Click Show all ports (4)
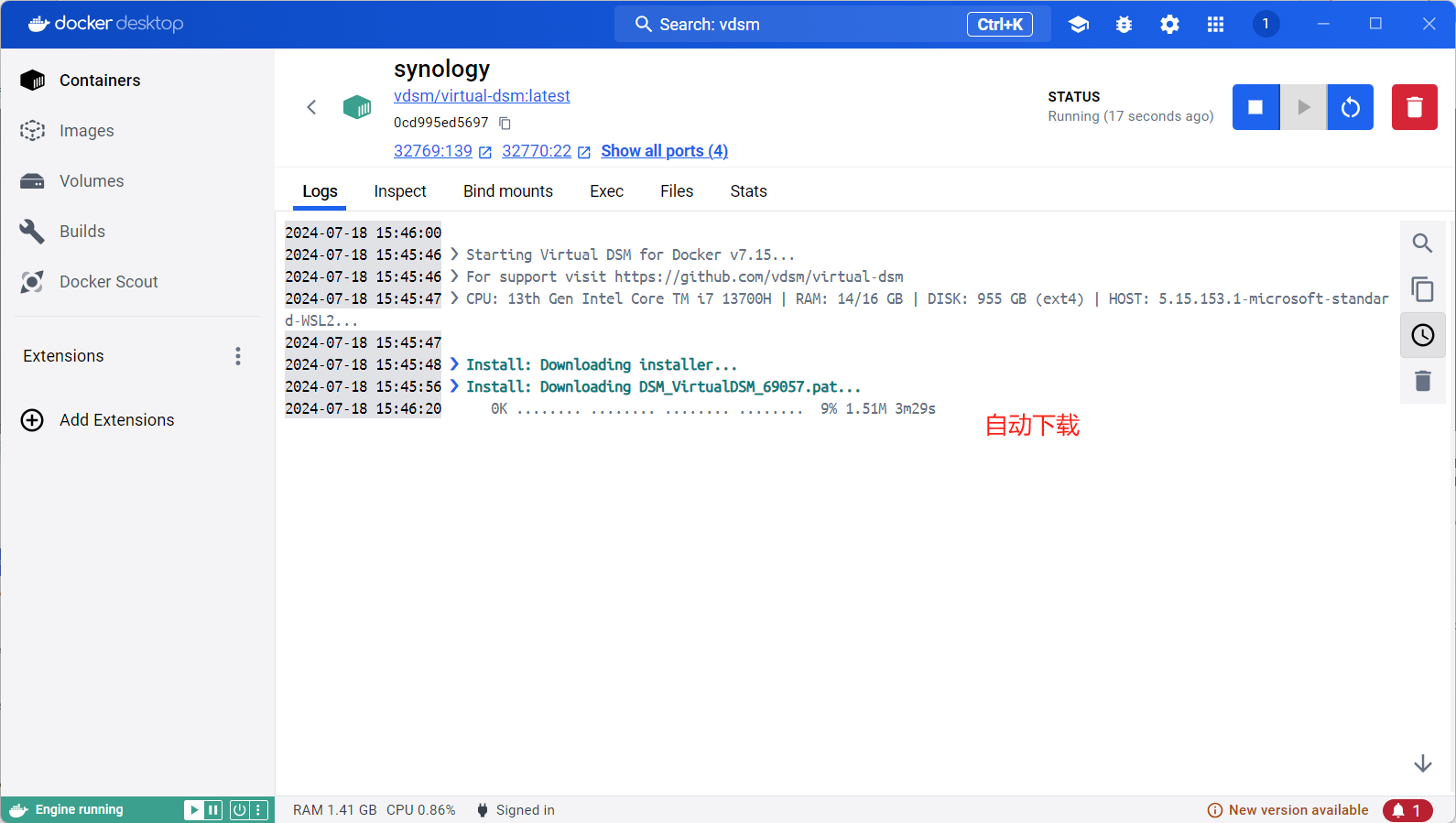This screenshot has width=1456, height=823. click(664, 151)
